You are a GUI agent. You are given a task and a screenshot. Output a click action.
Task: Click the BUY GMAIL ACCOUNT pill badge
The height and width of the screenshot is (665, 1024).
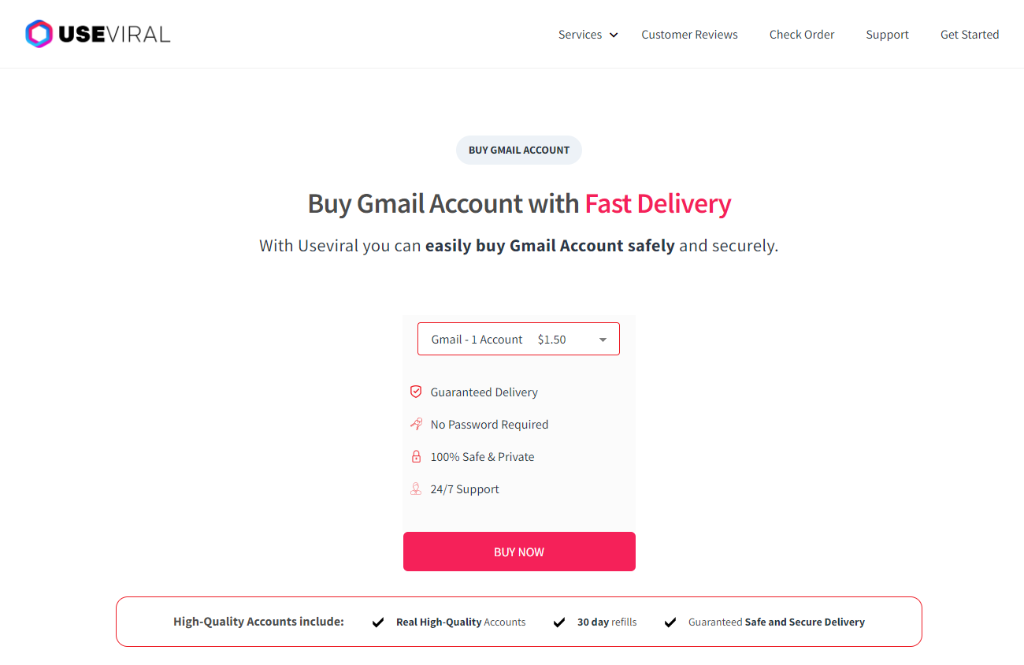click(519, 150)
